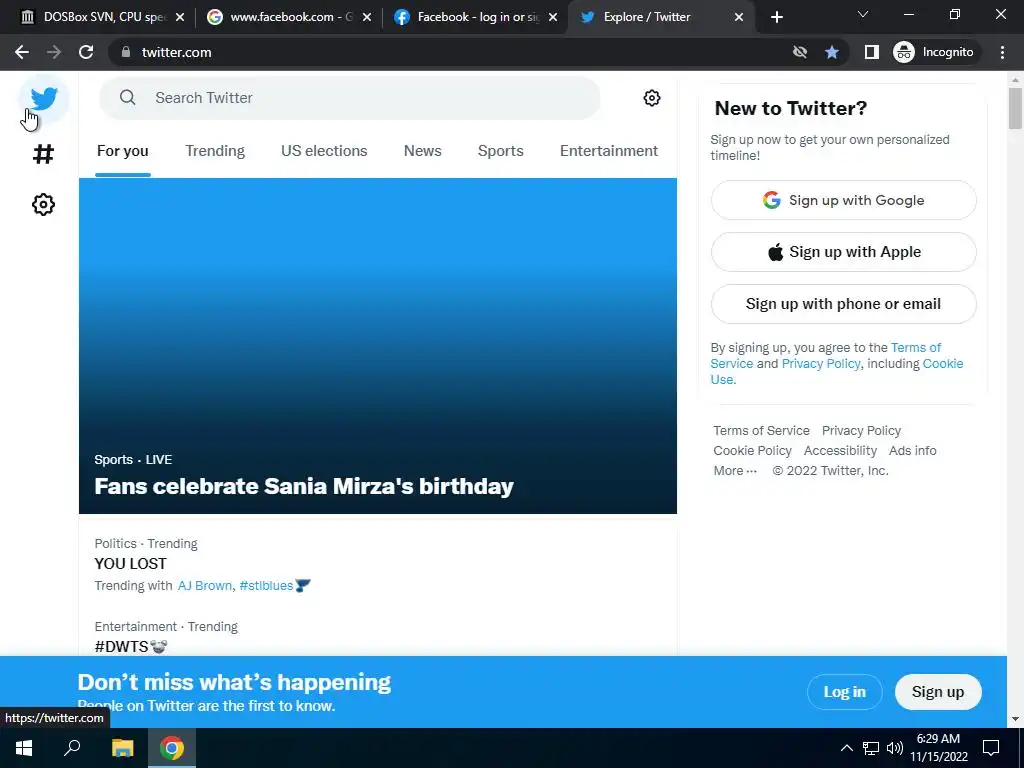Click the Sign up button in banner
Viewport: 1024px width, 768px height.
(938, 692)
